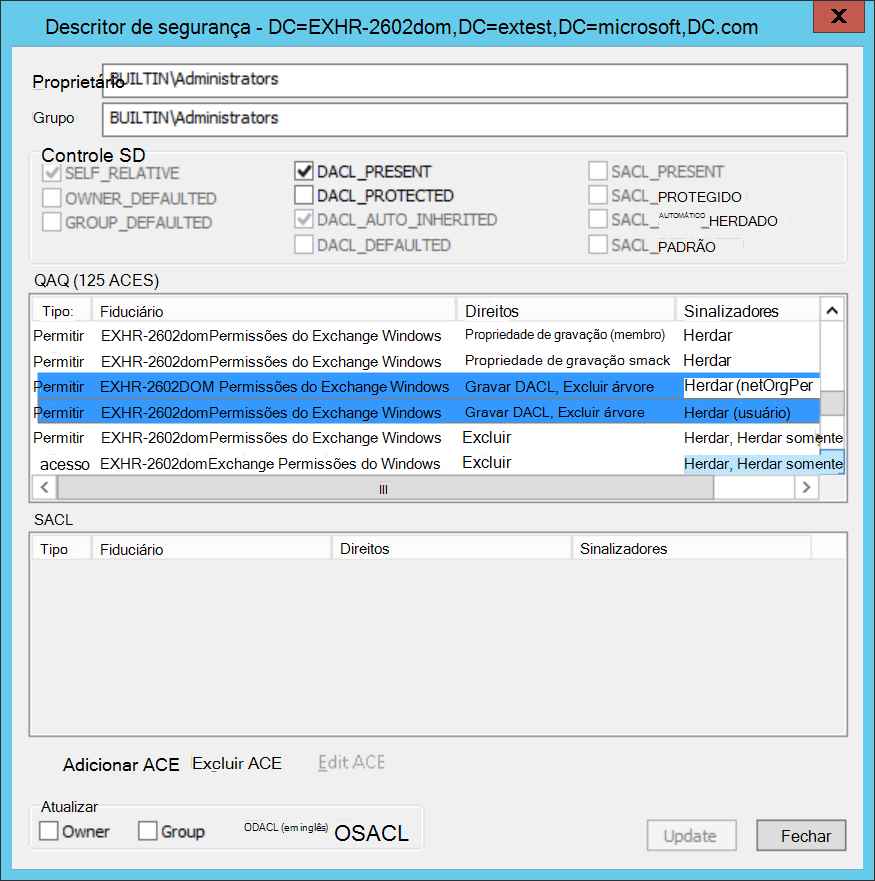Viewport: 875px width, 881px height.
Task: Click DACL horizontal scroll right arrow
Action: (806, 487)
